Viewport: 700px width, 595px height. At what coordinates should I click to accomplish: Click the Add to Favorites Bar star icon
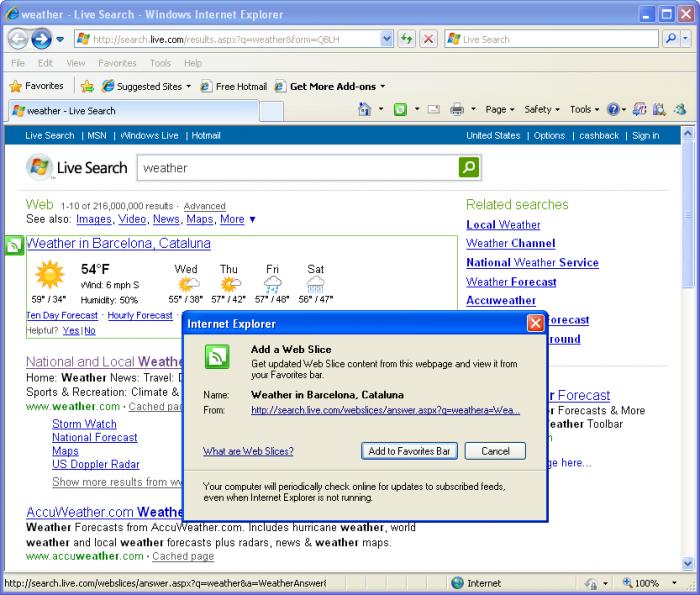pos(87,86)
